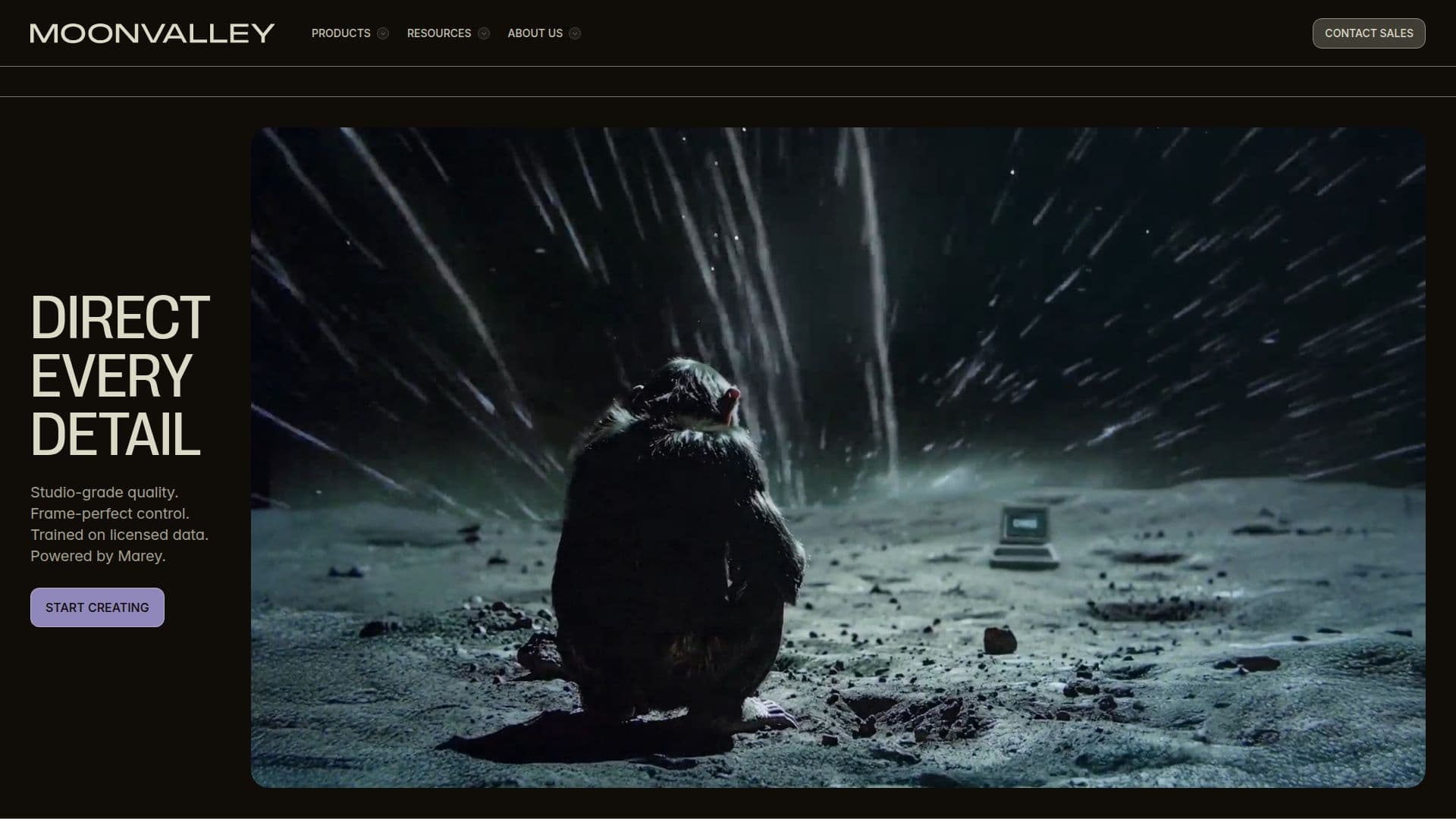Click the Contact Sales button
This screenshot has width=1456, height=819.
pyautogui.click(x=1369, y=33)
